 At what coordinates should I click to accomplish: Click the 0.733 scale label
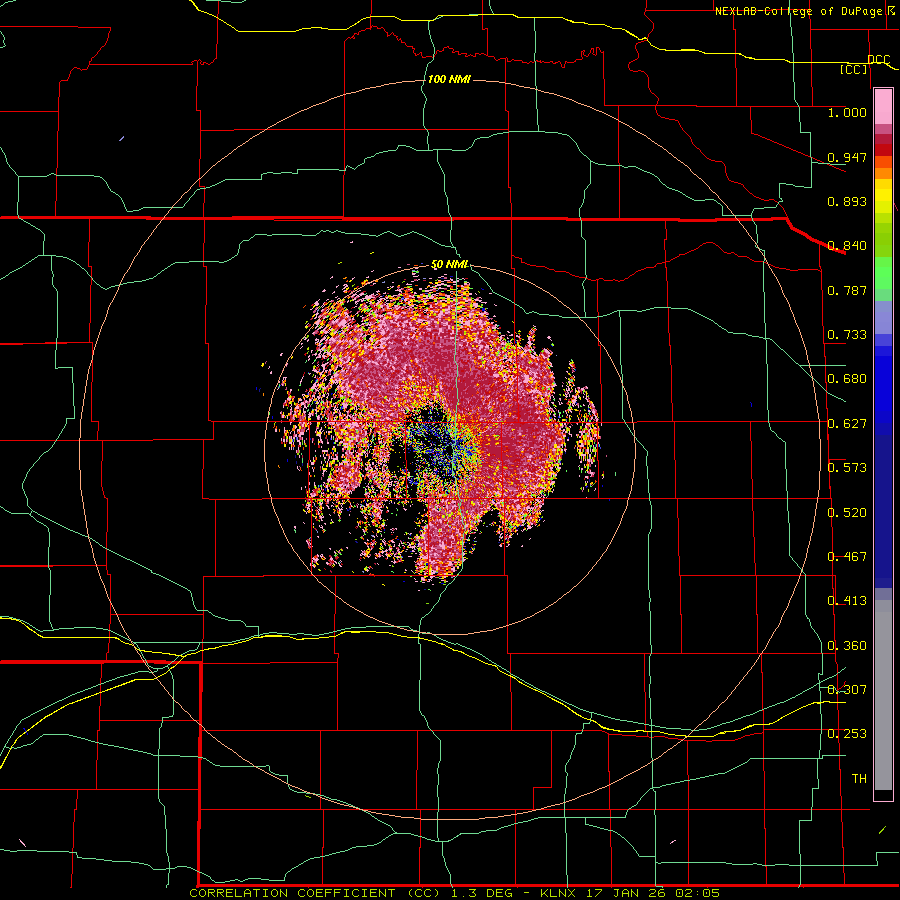pyautogui.click(x=847, y=335)
